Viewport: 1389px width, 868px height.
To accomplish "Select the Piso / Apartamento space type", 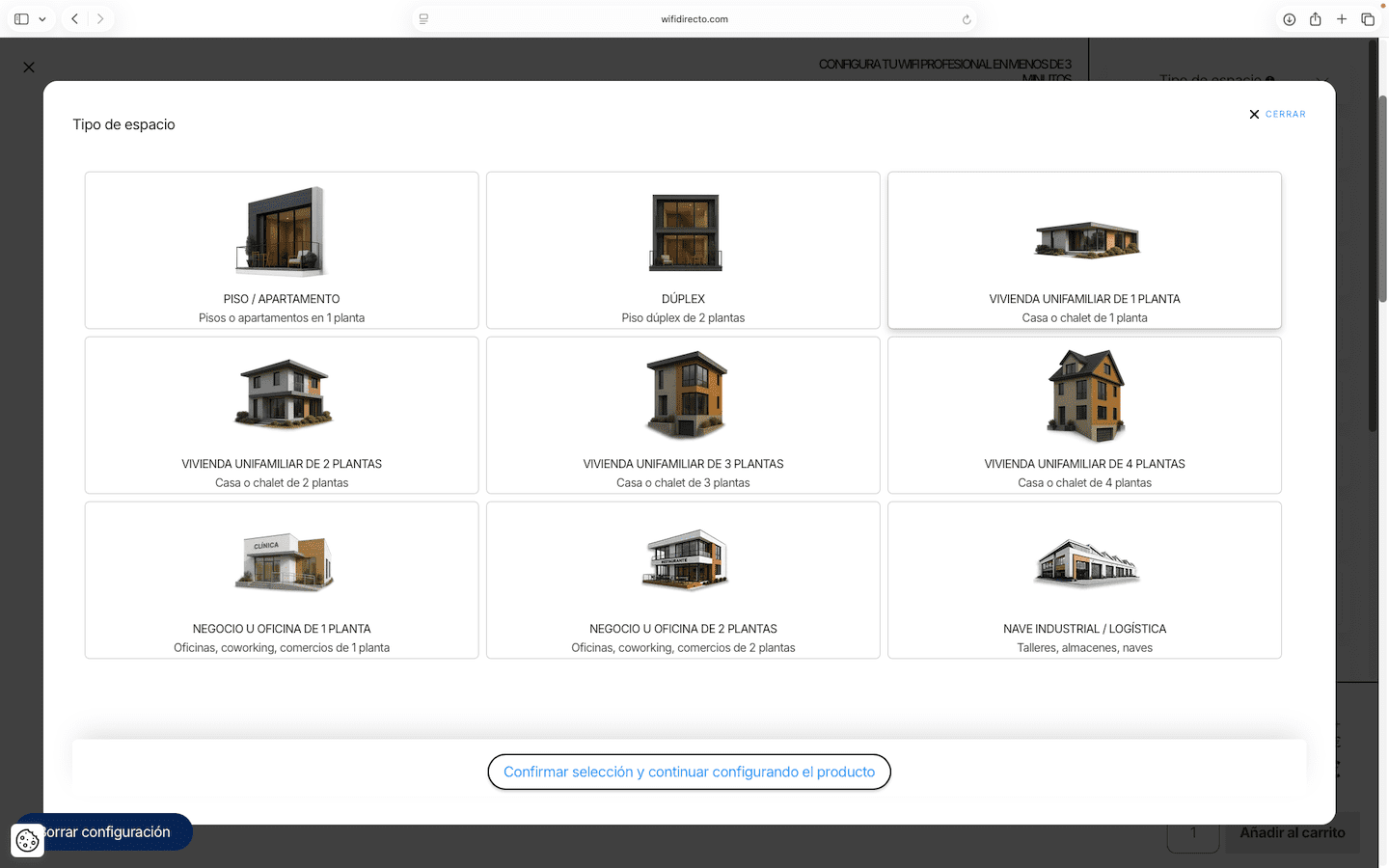I will (282, 250).
